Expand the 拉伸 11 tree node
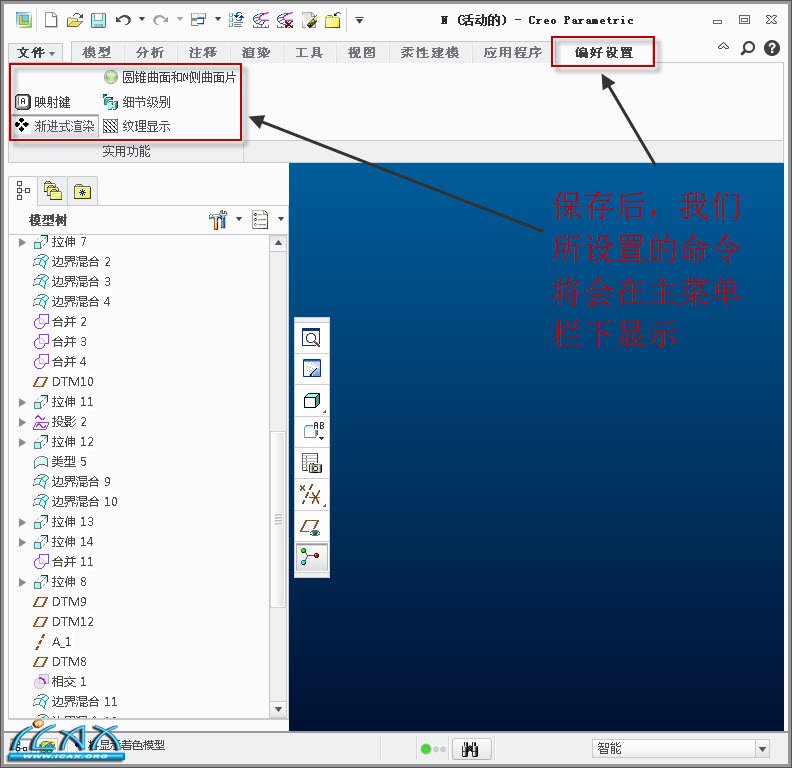792x768 pixels. [x=22, y=402]
